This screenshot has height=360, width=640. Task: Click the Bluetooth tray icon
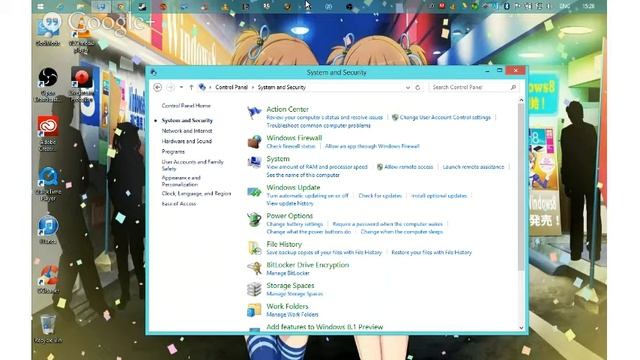point(507,6)
